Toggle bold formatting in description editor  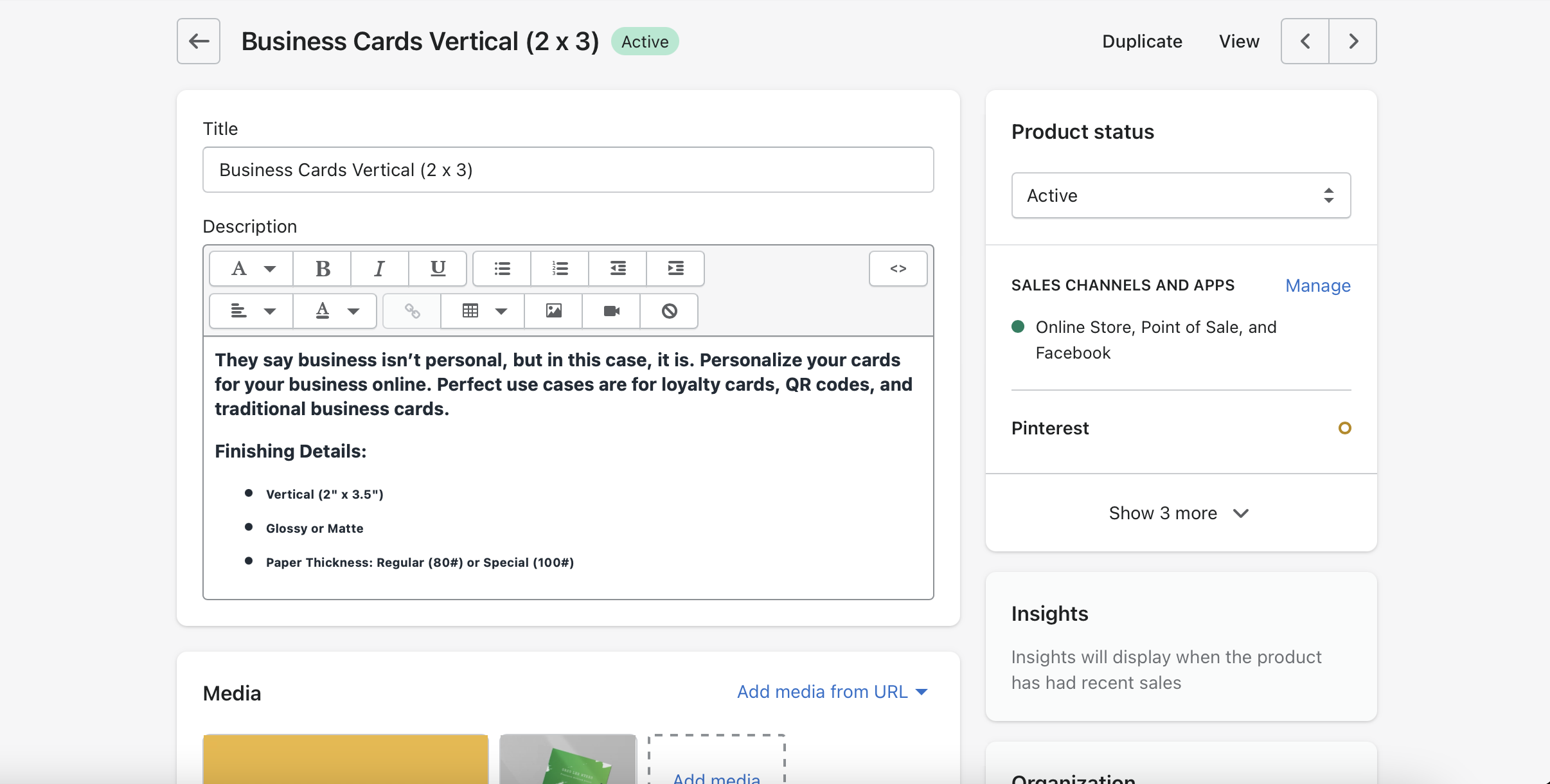coord(323,269)
